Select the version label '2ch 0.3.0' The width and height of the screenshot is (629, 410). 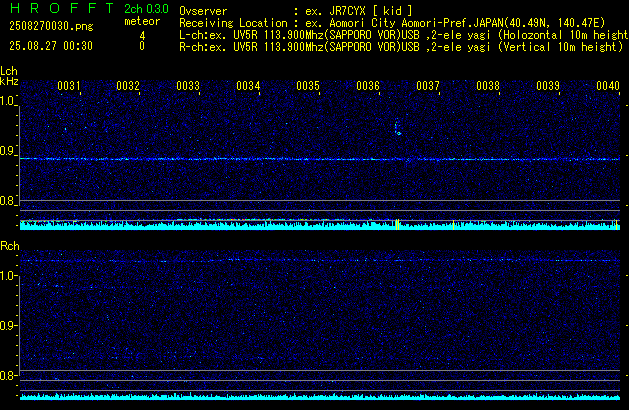coord(146,9)
